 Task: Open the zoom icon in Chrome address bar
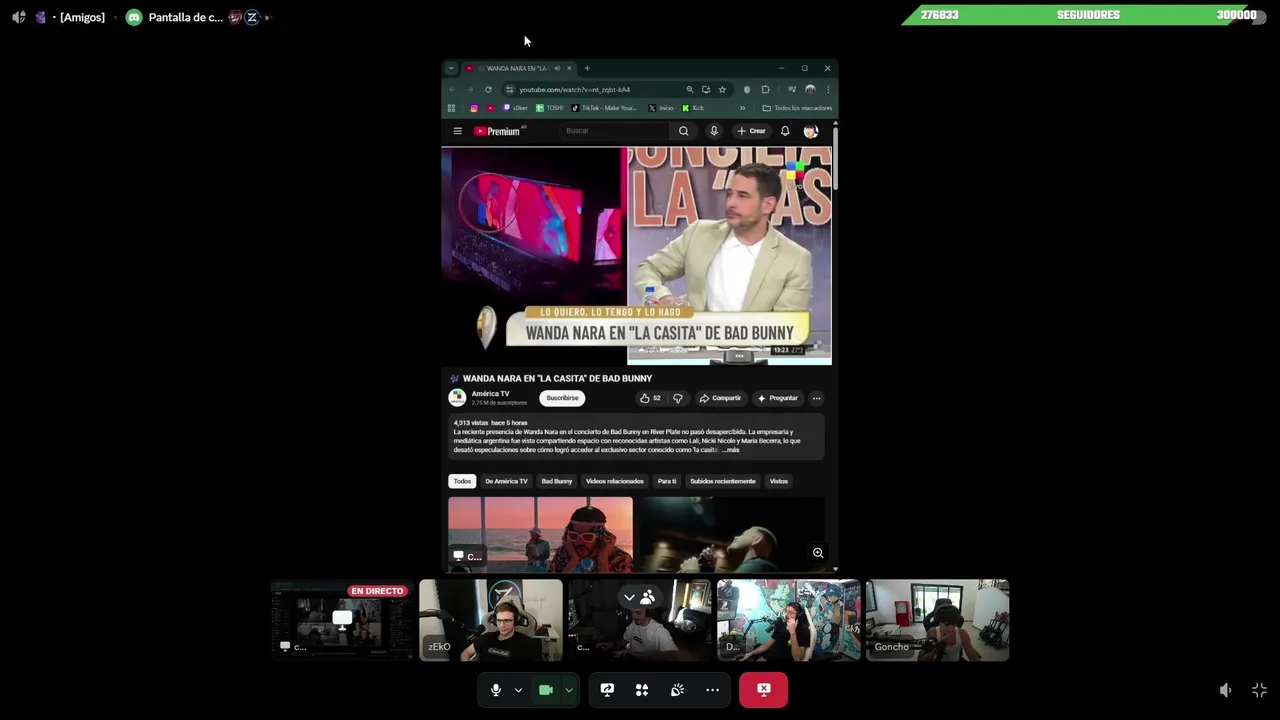(x=689, y=89)
